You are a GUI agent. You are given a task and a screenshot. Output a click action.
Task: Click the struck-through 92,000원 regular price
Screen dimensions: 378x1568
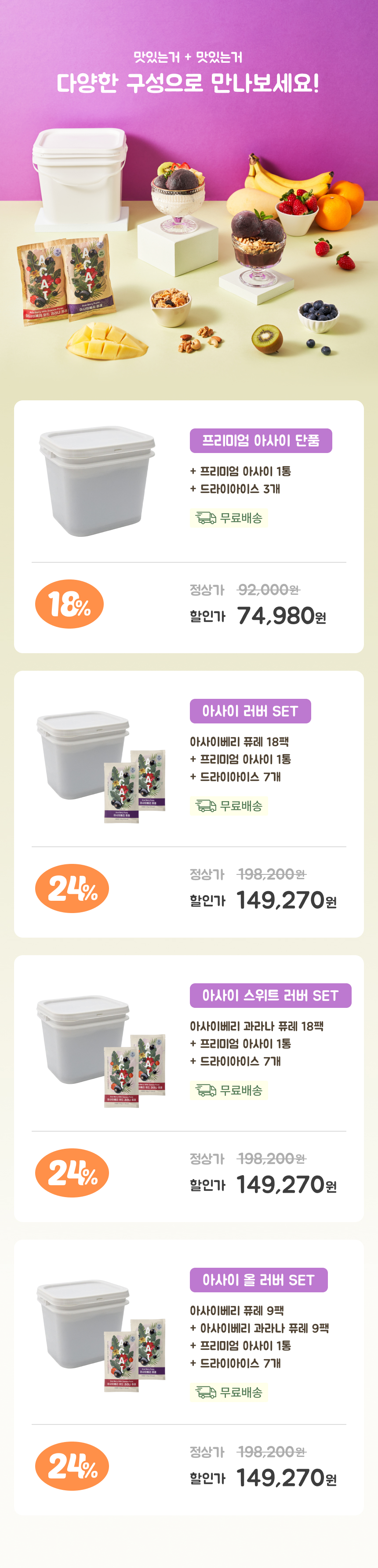268,590
